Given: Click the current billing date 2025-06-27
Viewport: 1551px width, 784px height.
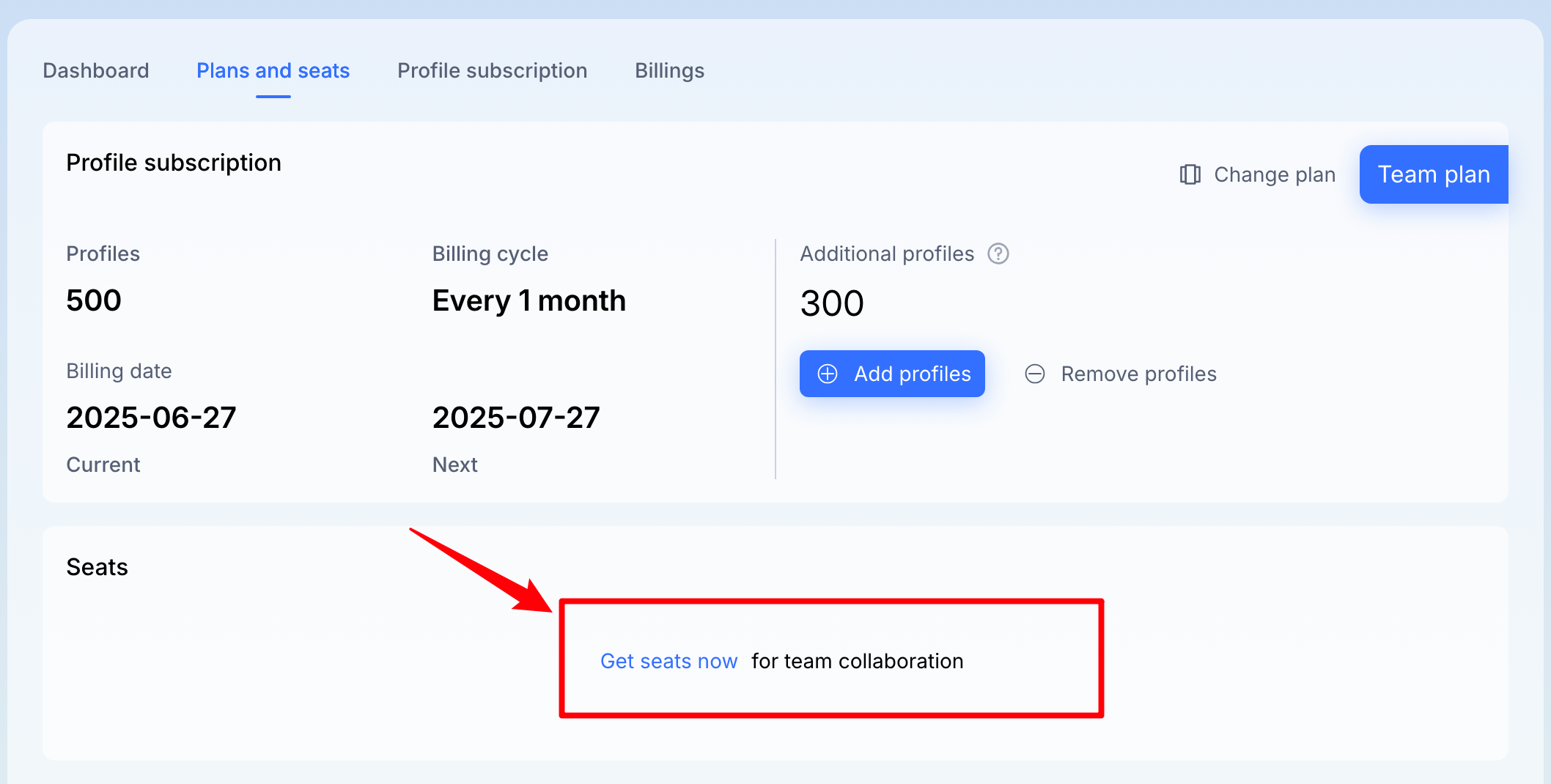Looking at the screenshot, I should 151,418.
